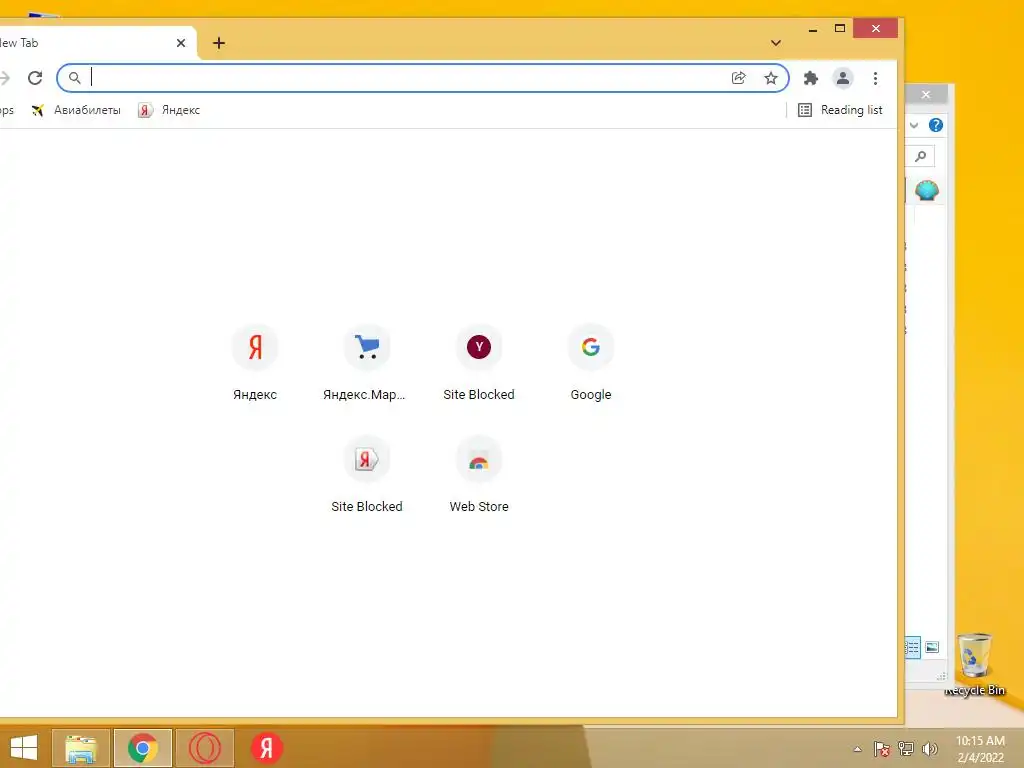Close the New Tab tab
Viewport: 1024px width, 768px height.
181,43
